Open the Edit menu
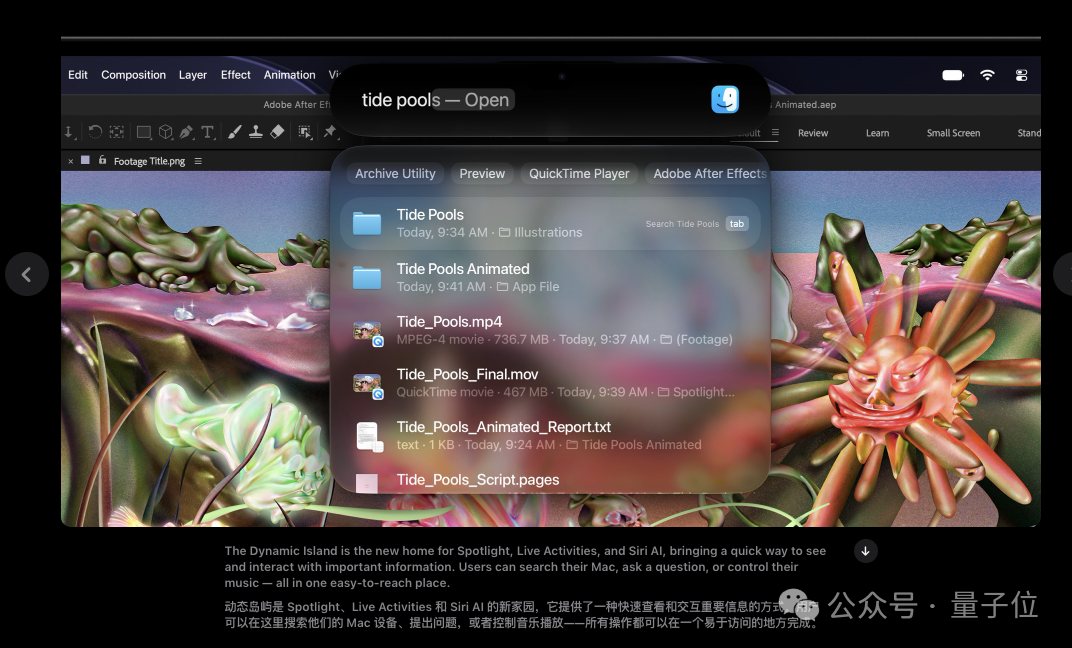The width and height of the screenshot is (1072, 648). [78, 75]
